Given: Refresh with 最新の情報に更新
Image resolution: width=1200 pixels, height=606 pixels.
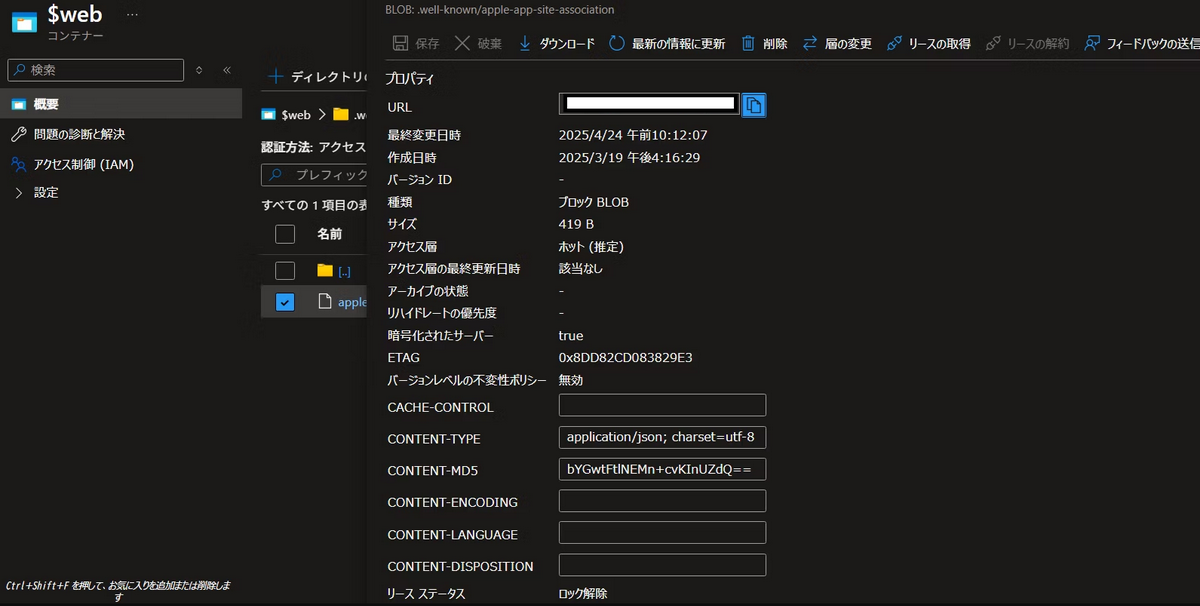Looking at the screenshot, I should 617,44.
